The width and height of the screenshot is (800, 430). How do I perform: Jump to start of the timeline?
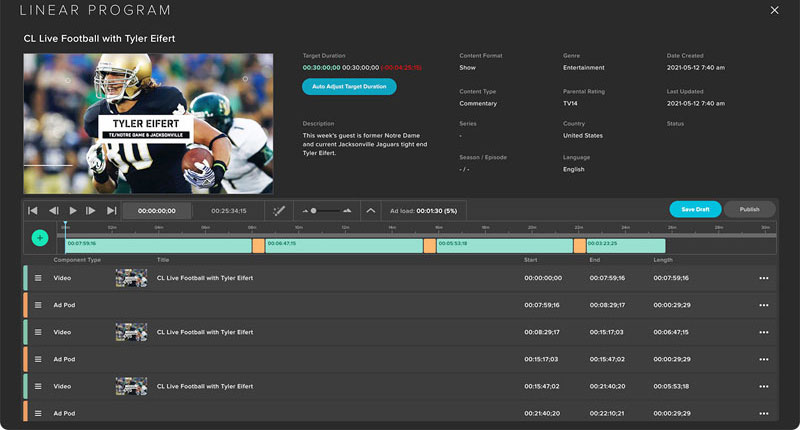(x=33, y=211)
